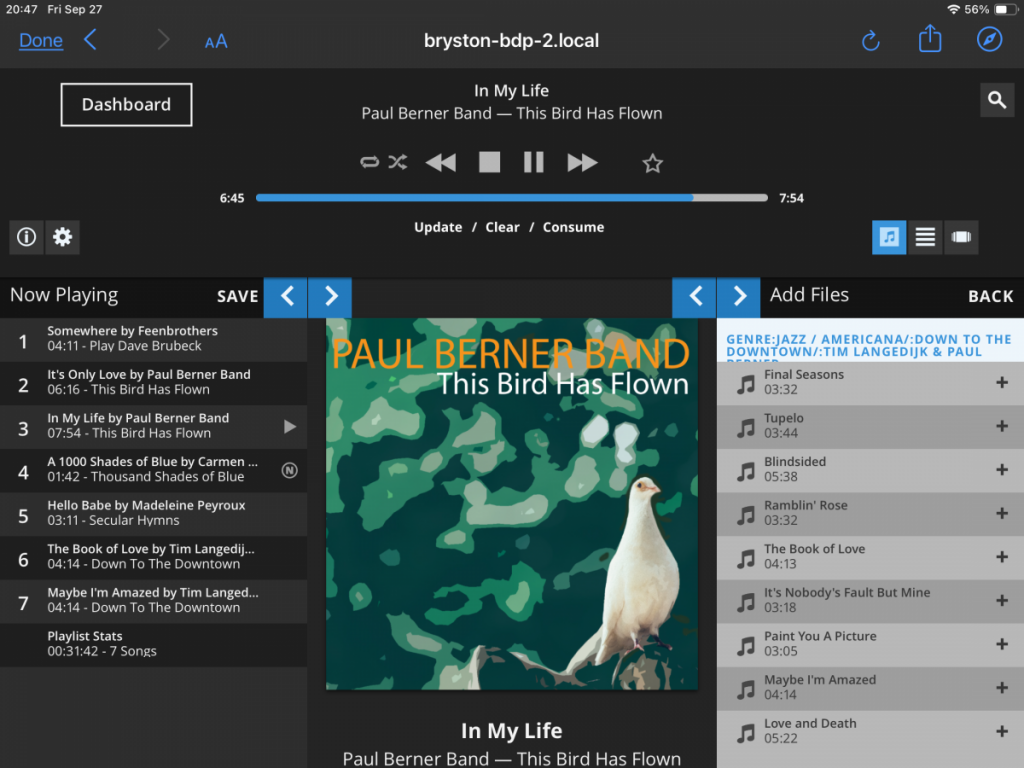
Task: Click the Blindsided music note icon
Action: (x=746, y=472)
